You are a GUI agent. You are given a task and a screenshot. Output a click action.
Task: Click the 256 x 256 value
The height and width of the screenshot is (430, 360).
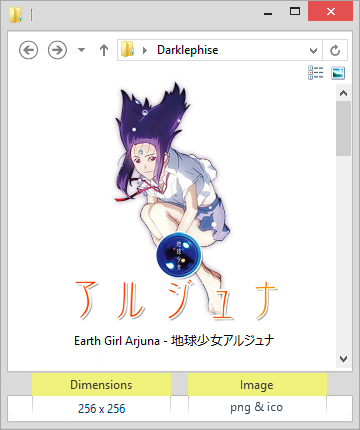coord(101,408)
